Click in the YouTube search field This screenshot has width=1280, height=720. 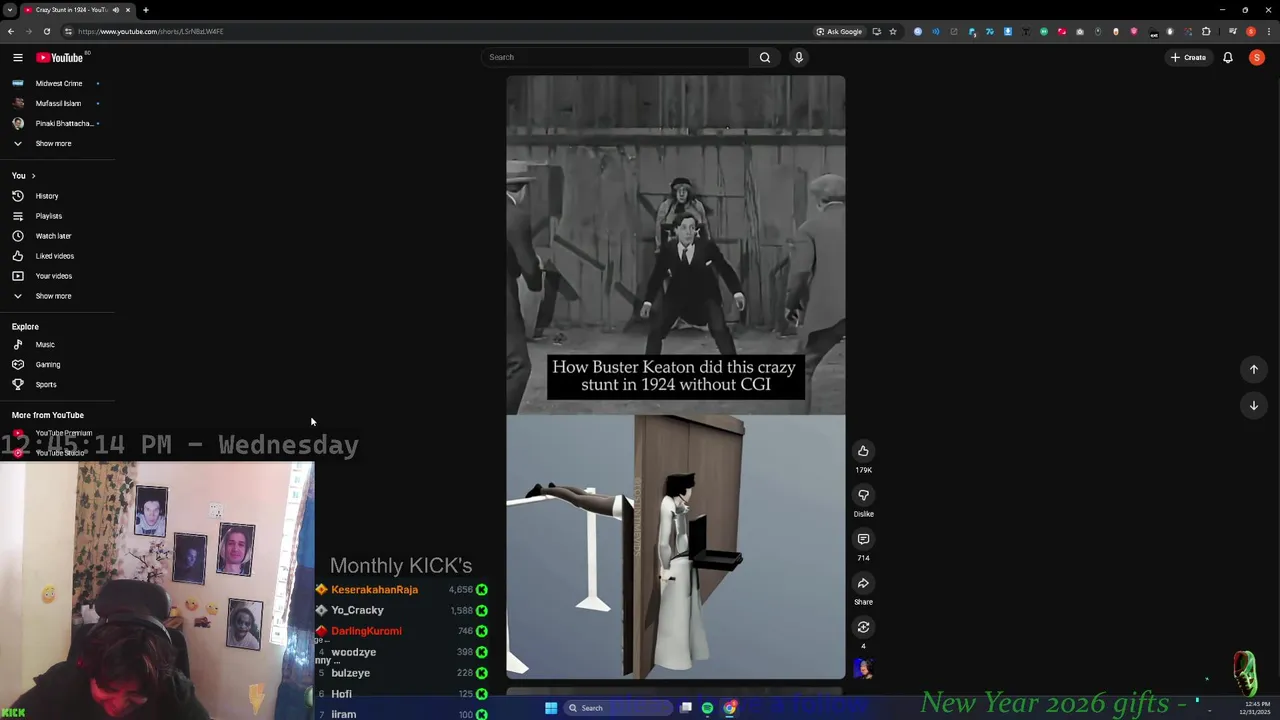pos(614,57)
